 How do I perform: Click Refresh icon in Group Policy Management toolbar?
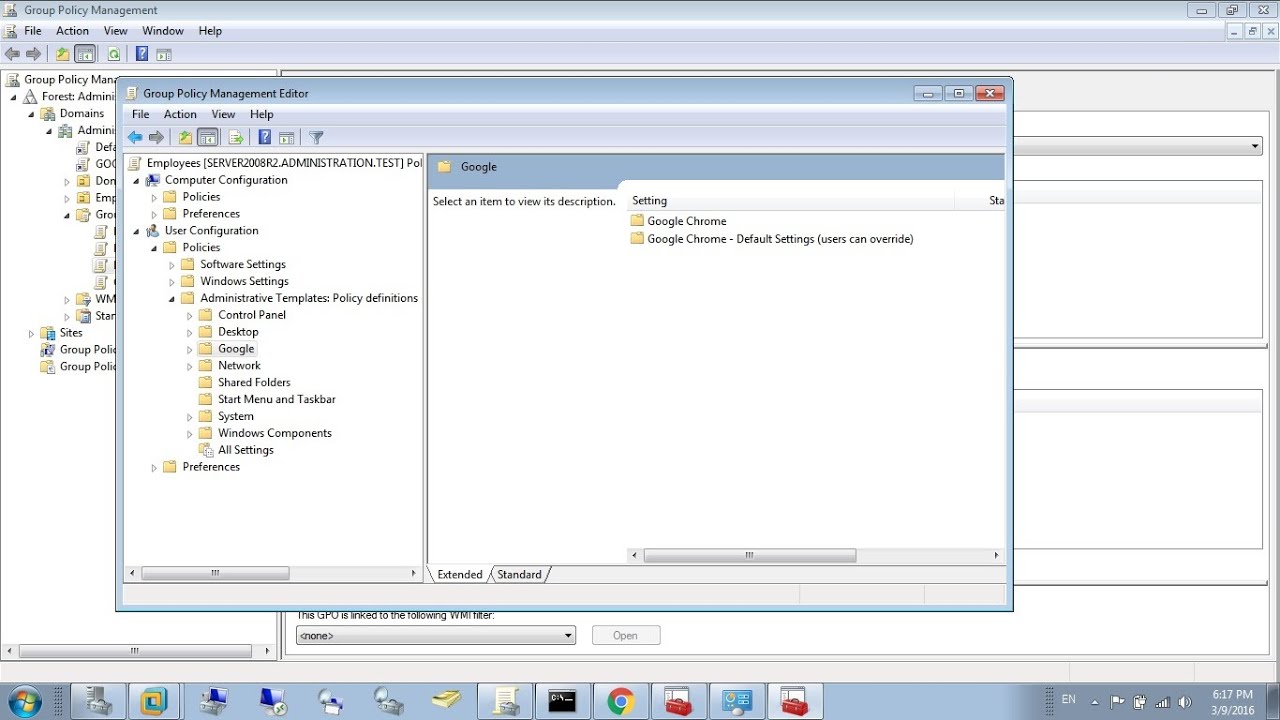(x=114, y=54)
